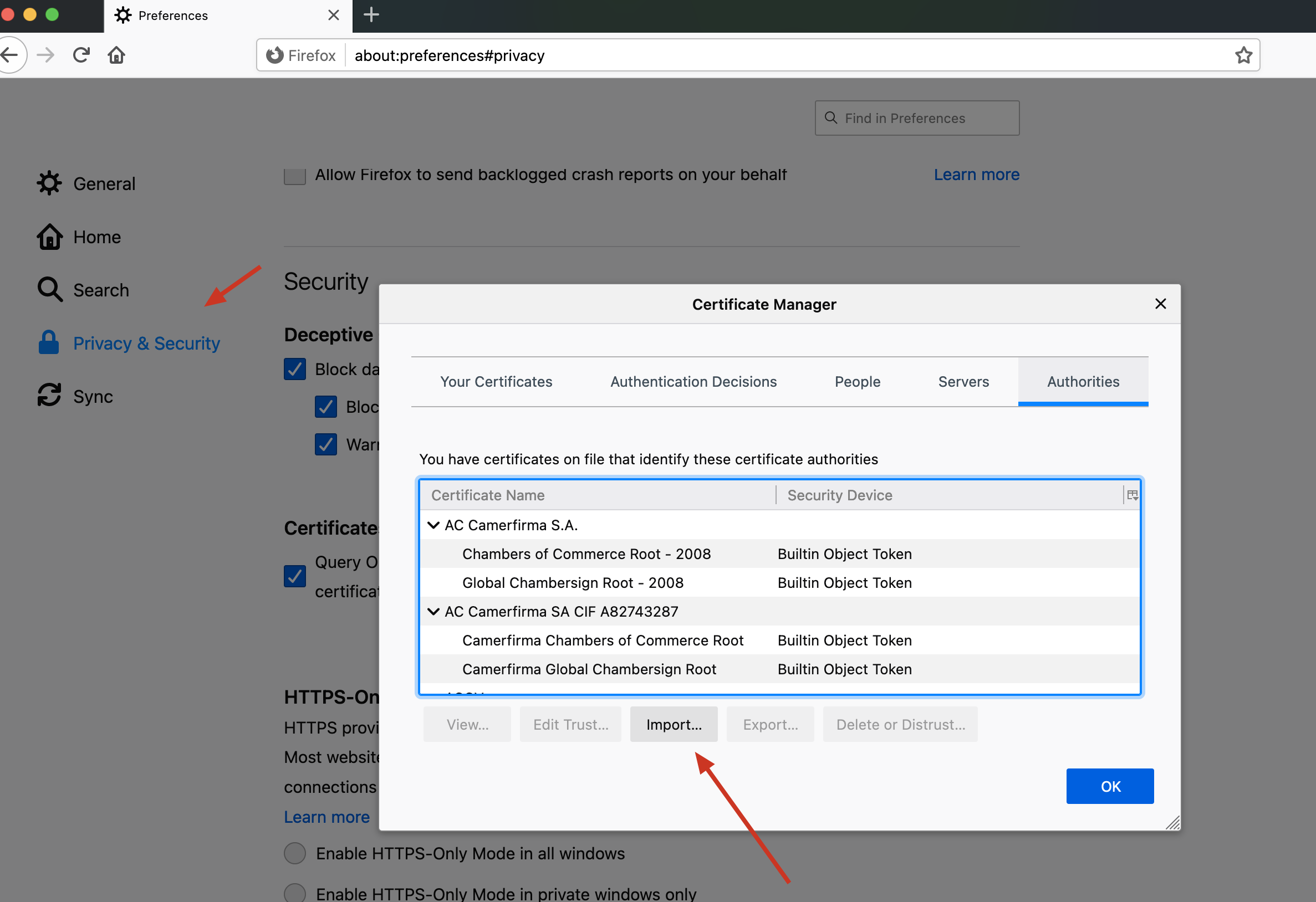This screenshot has height=902, width=1316.
Task: Click the OK button
Action: point(1109,786)
